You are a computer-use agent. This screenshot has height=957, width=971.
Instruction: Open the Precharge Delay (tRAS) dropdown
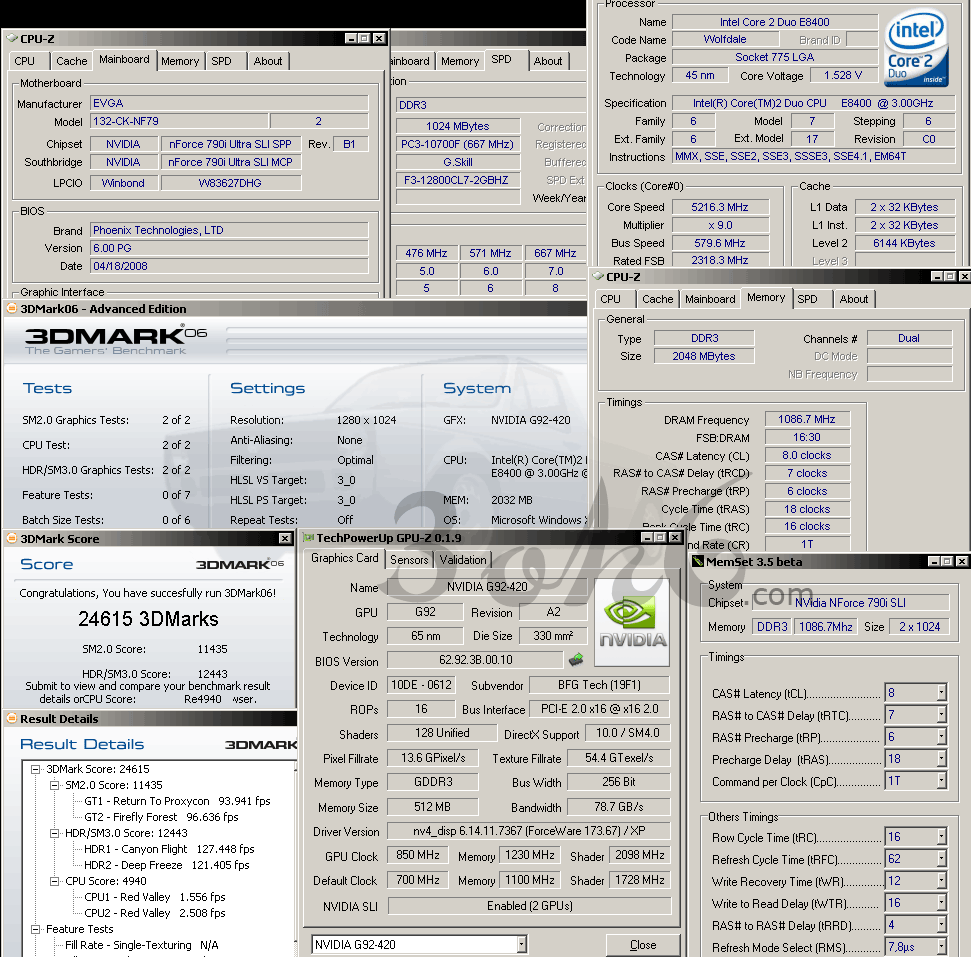(941, 759)
